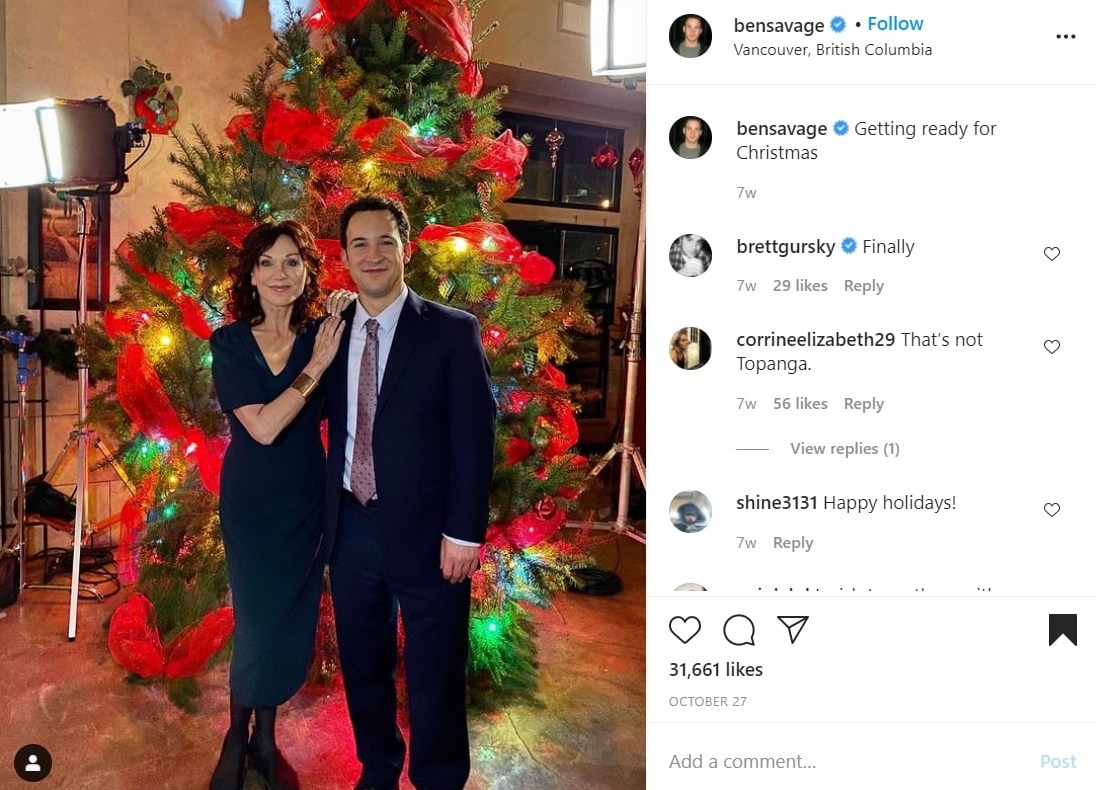The width and height of the screenshot is (1096, 790).
Task: Click brettgursky's profile avatar
Action: (690, 255)
